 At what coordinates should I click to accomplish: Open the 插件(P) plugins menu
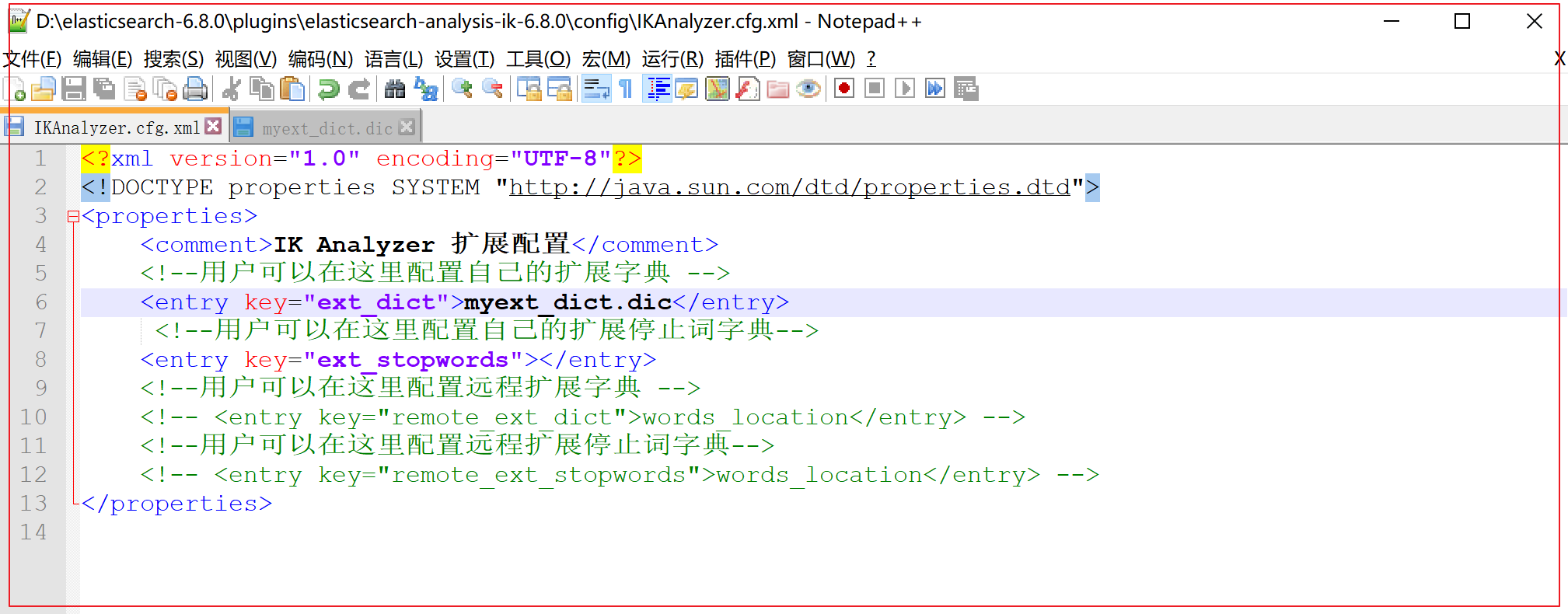746,59
